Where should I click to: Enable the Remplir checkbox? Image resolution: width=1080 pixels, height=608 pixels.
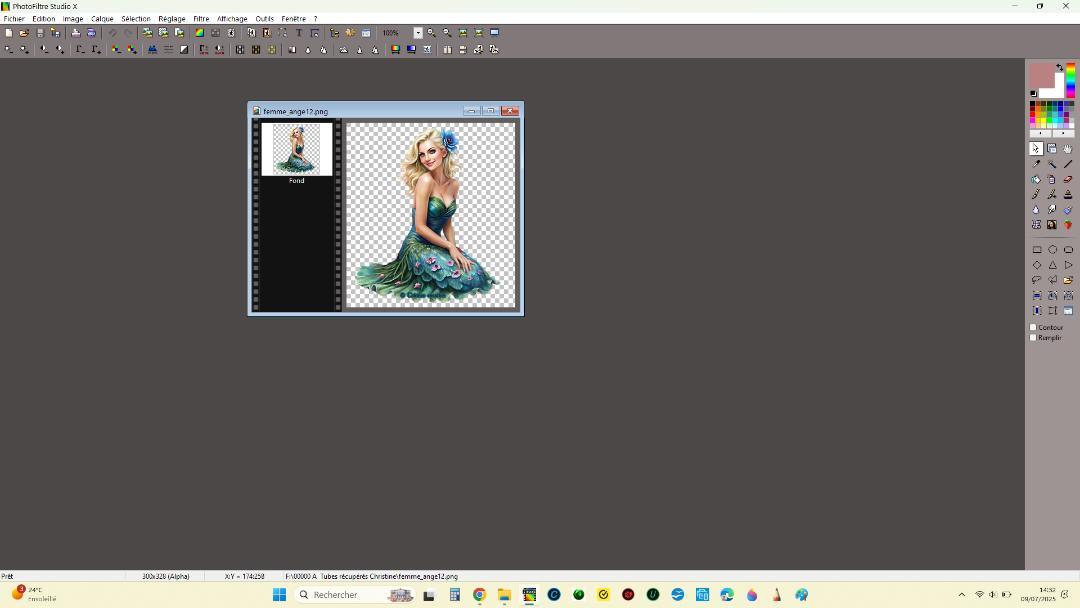1034,338
